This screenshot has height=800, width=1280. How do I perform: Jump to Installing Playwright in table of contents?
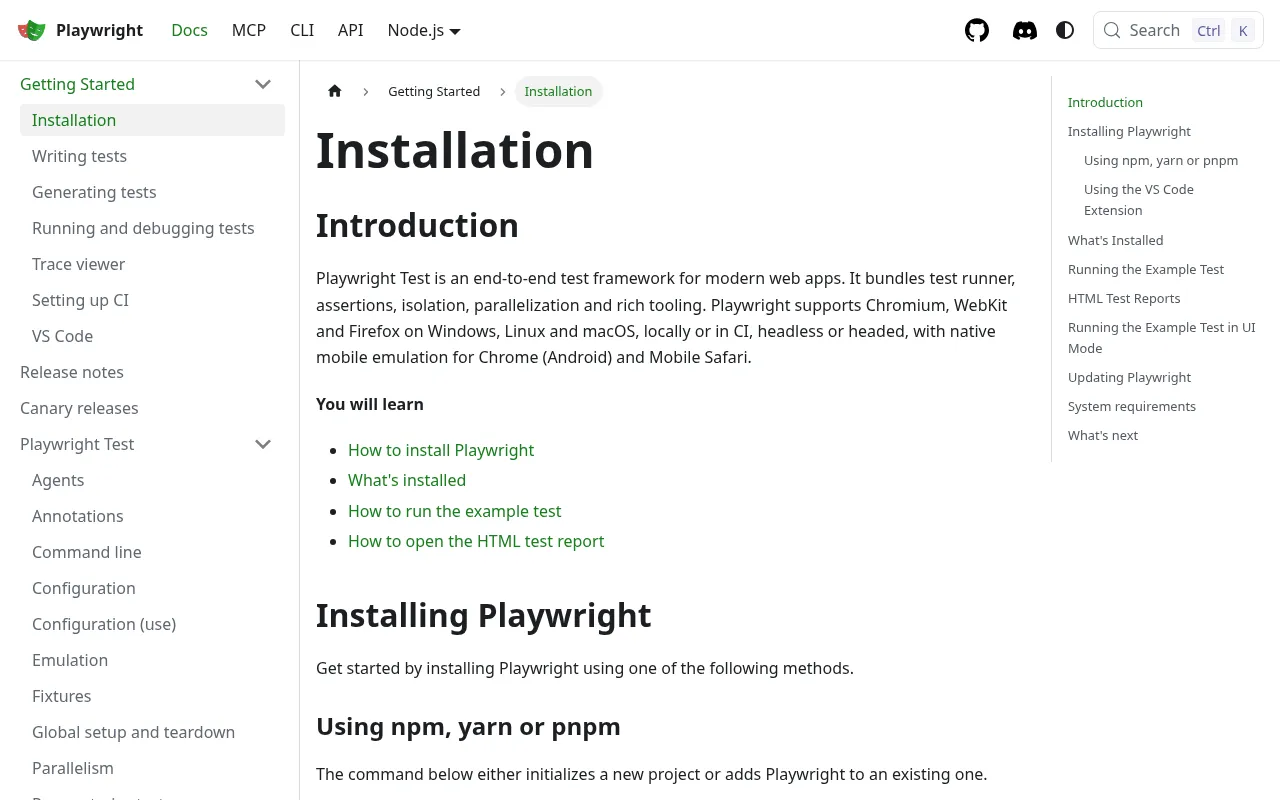1129,131
